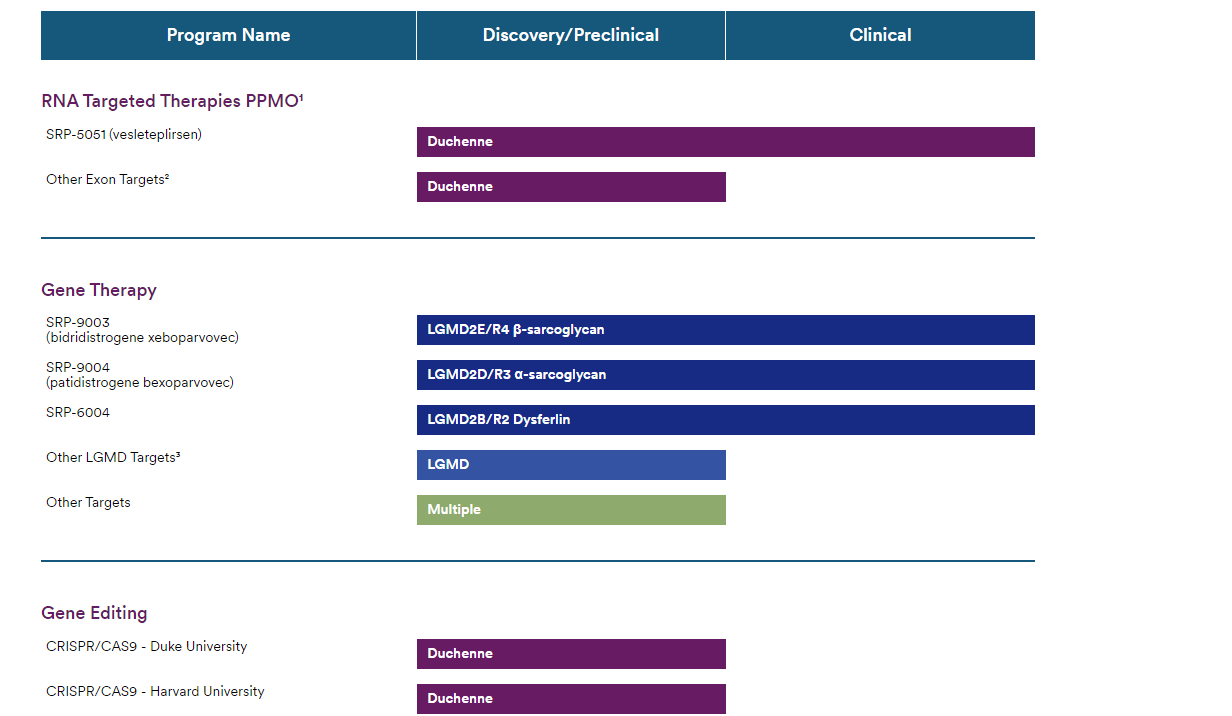
Task: Click CRISPR/CAS9 - Duke University program name
Action: pos(146,647)
